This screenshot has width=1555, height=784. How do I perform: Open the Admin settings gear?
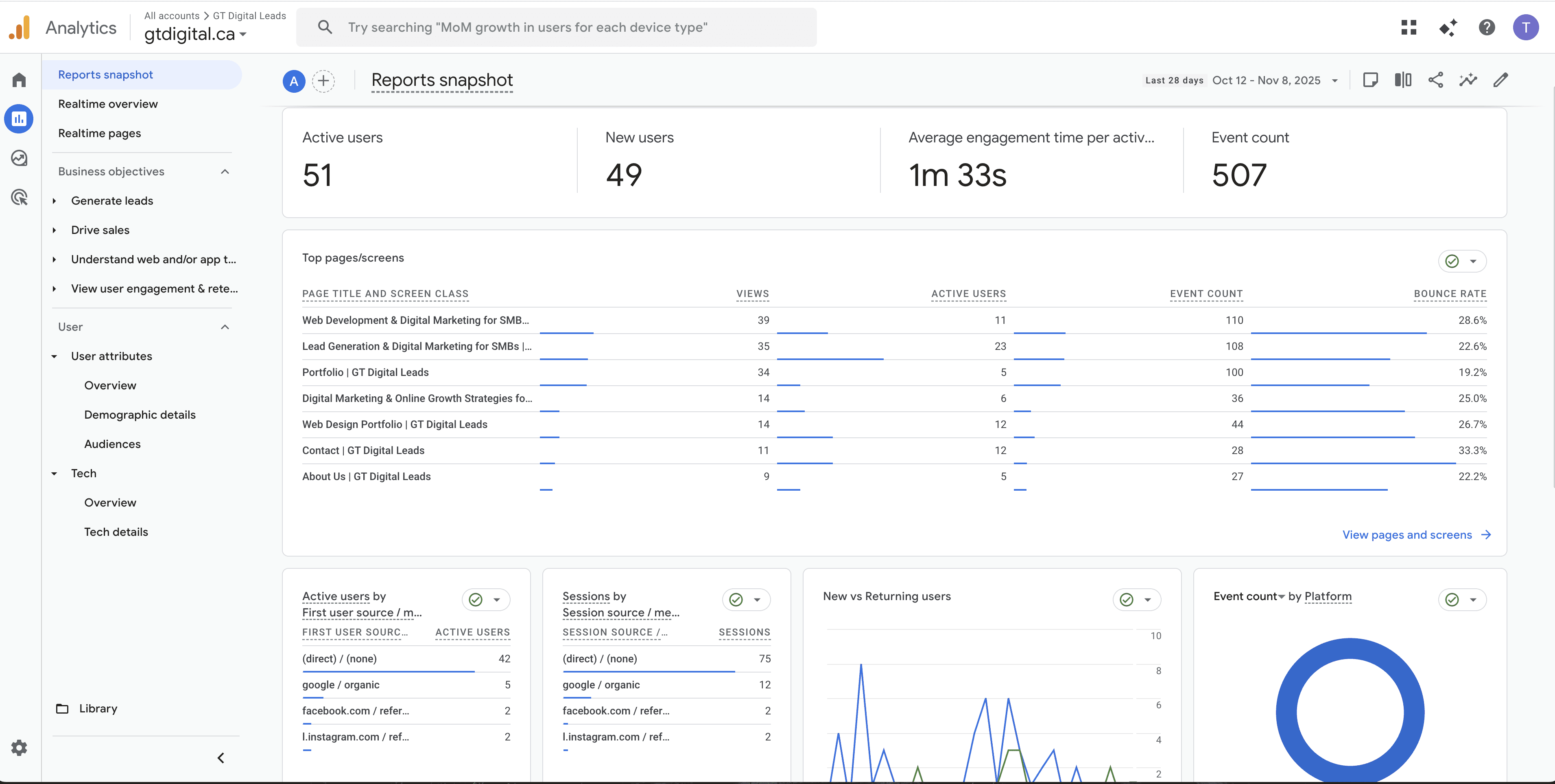[19, 748]
